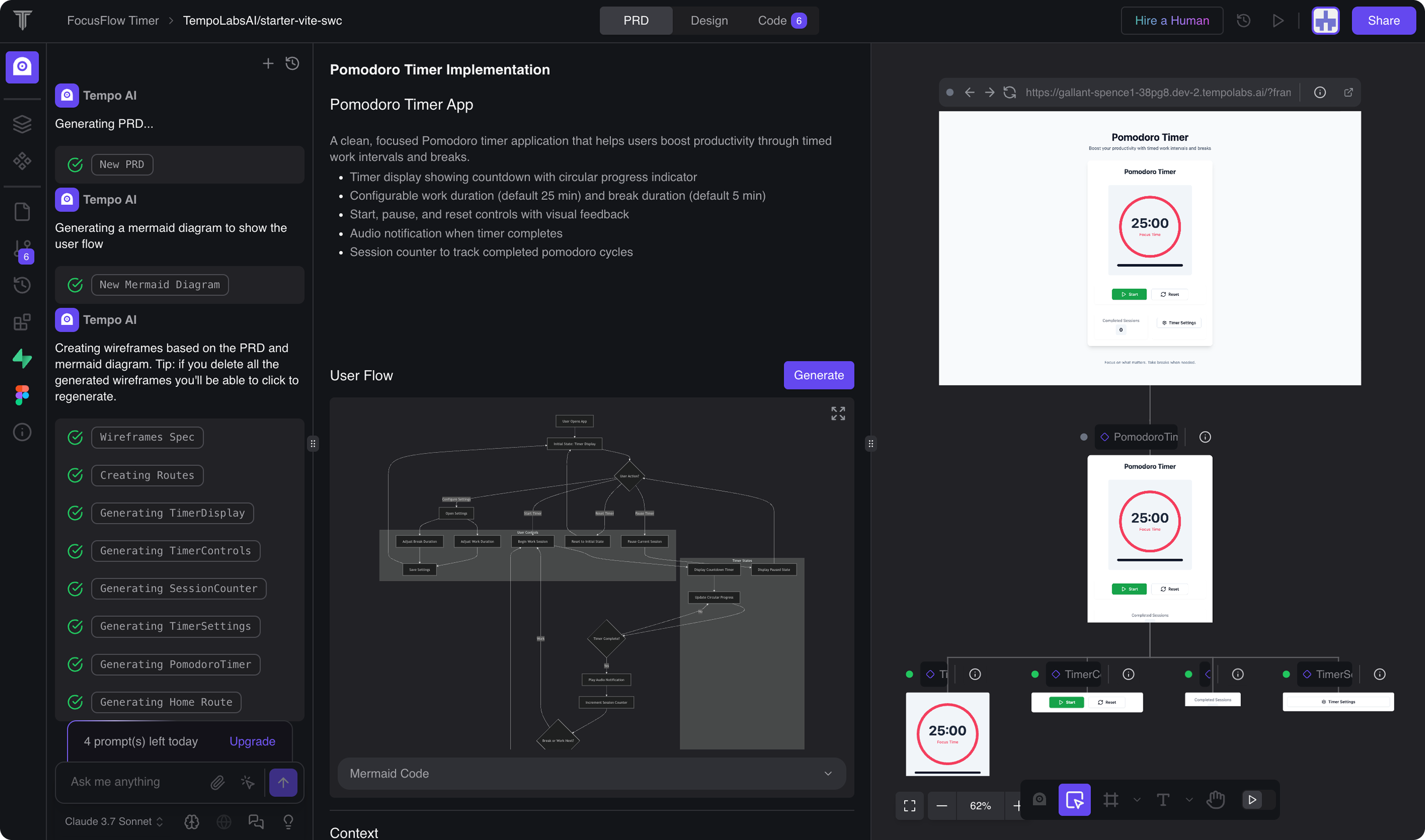Open the user avatar menu
Image resolution: width=1425 pixels, height=840 pixels.
coord(1326,20)
